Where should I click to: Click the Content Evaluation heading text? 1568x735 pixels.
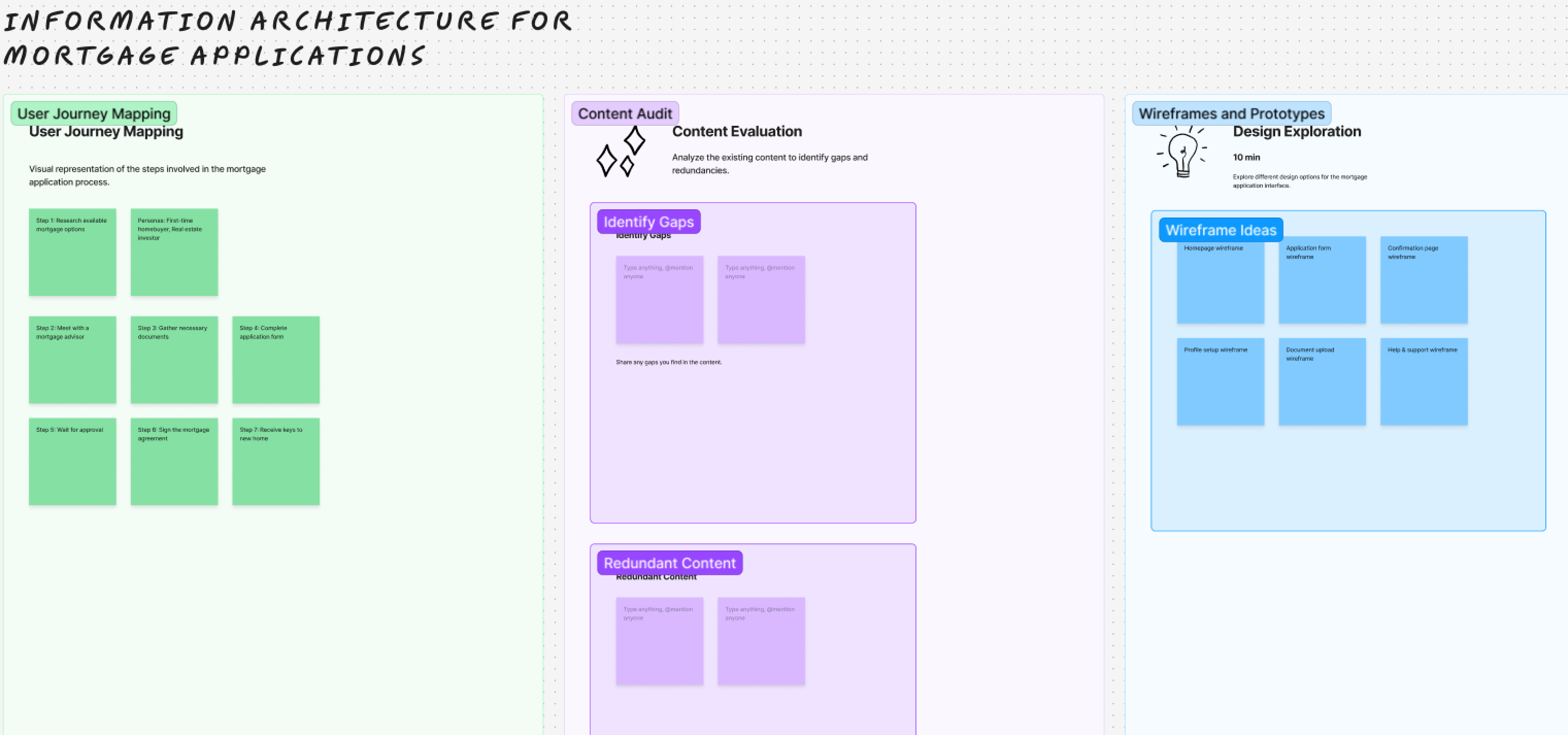tap(737, 131)
